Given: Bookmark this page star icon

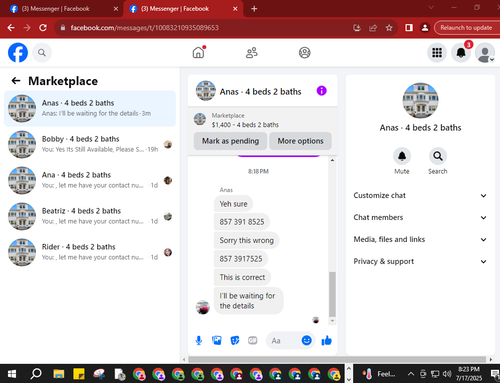Looking at the screenshot, I should click(x=389, y=28).
